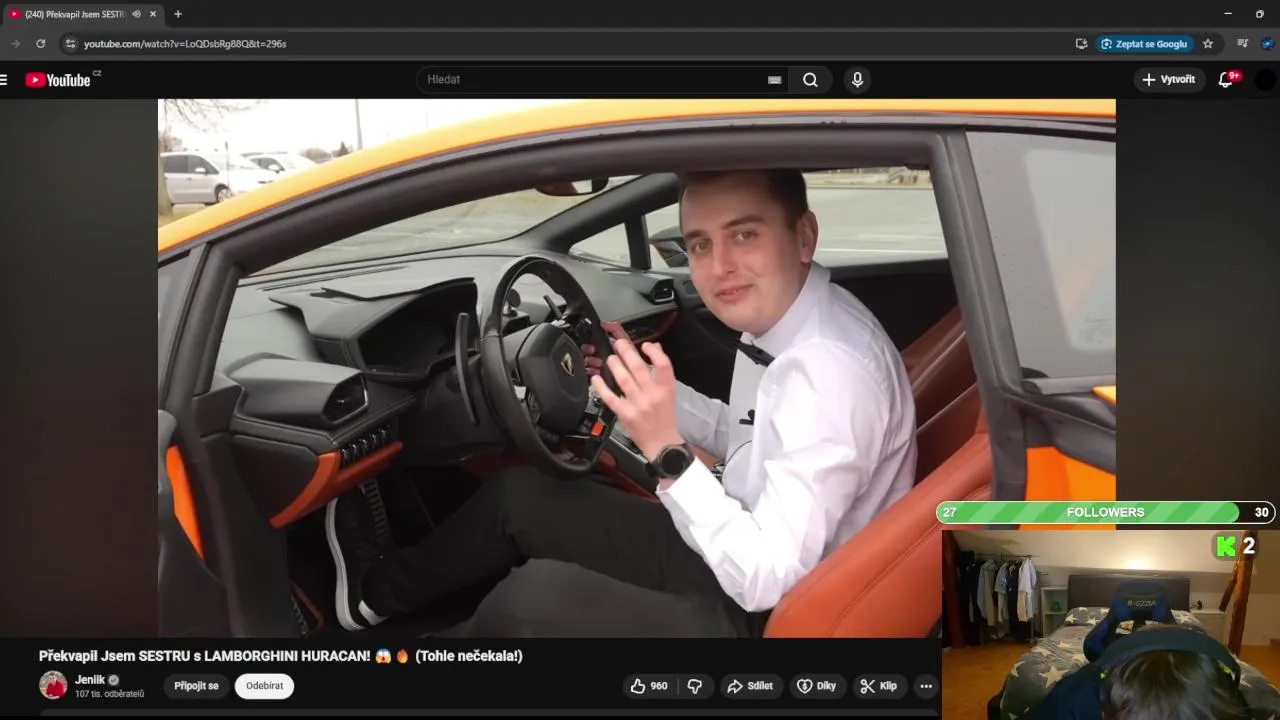
Task: Open more actions three-dot menu
Action: 926,686
